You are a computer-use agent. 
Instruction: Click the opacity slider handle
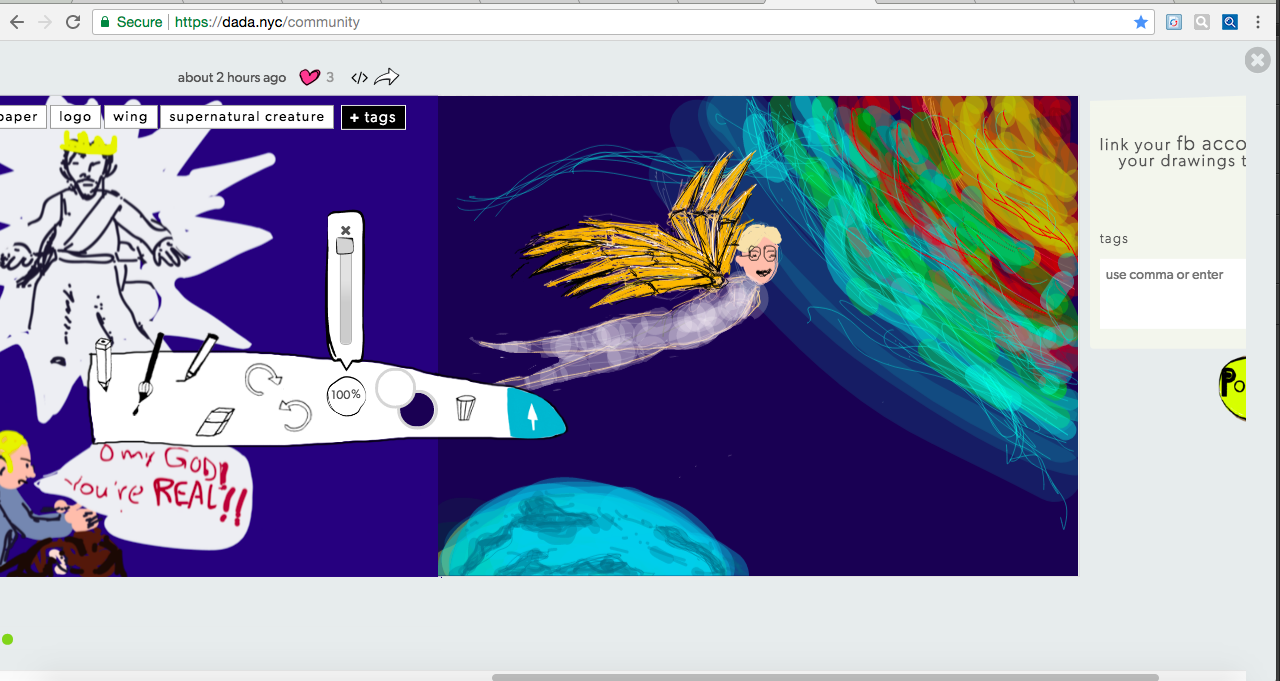(345, 246)
